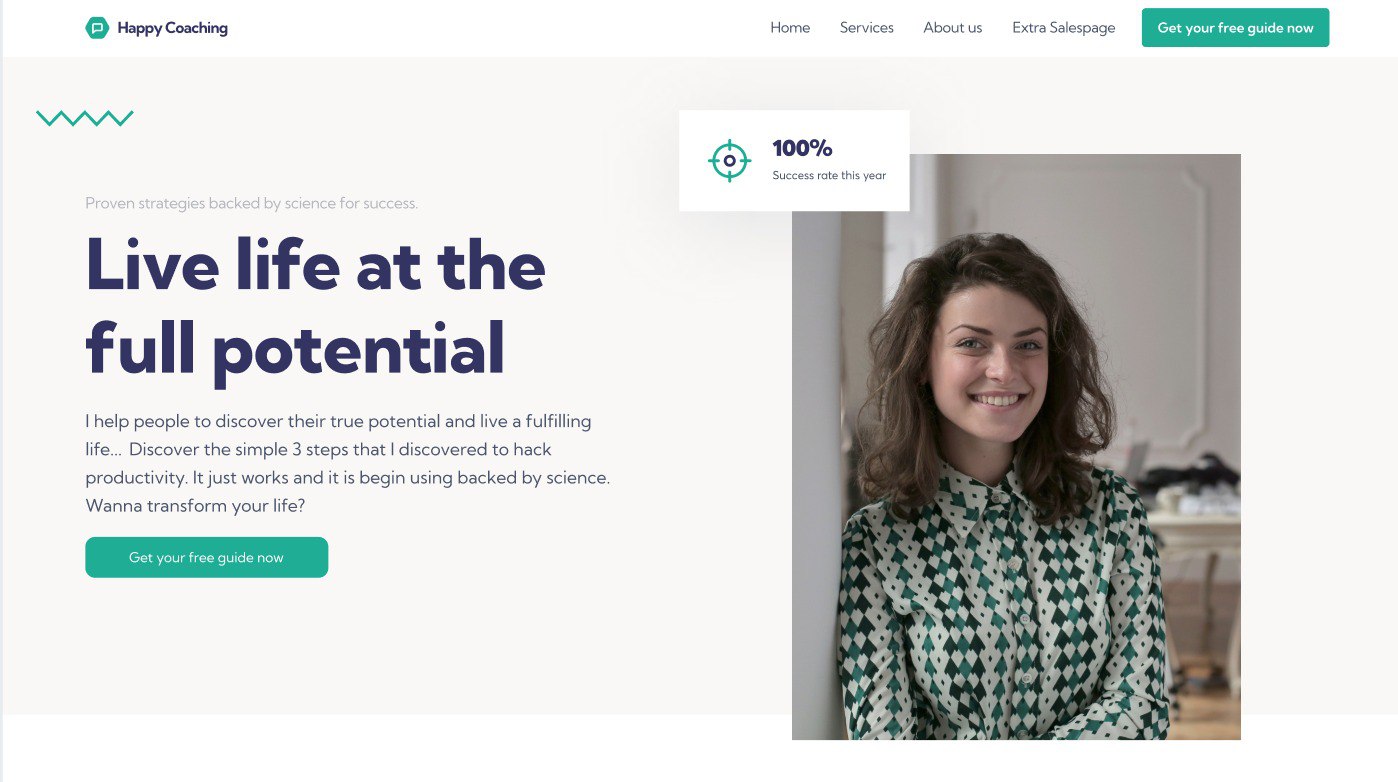This screenshot has height=782, width=1398.
Task: Click the hero Get your free guide now button
Action: (206, 557)
